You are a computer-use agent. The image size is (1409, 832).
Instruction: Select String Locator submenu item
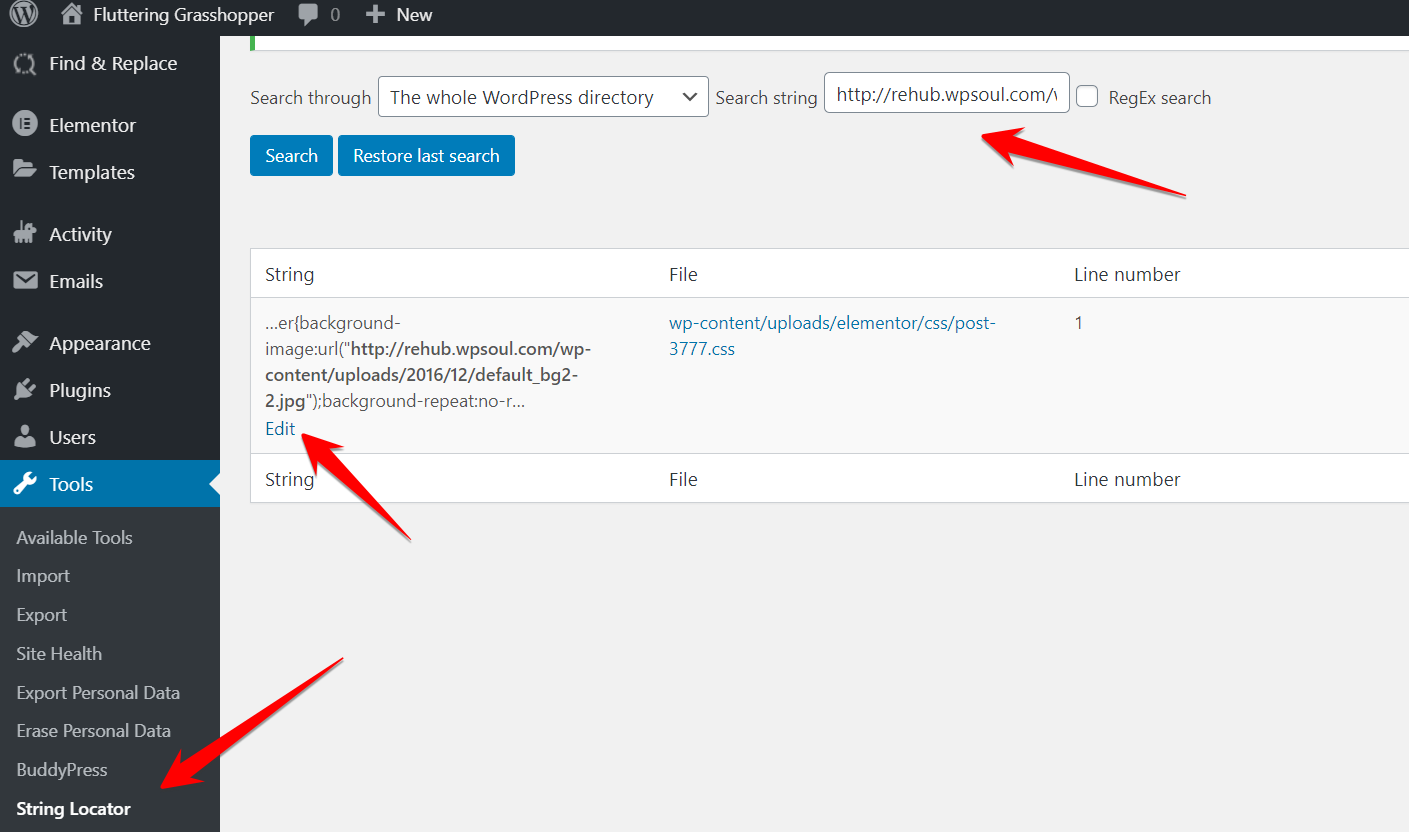(73, 809)
